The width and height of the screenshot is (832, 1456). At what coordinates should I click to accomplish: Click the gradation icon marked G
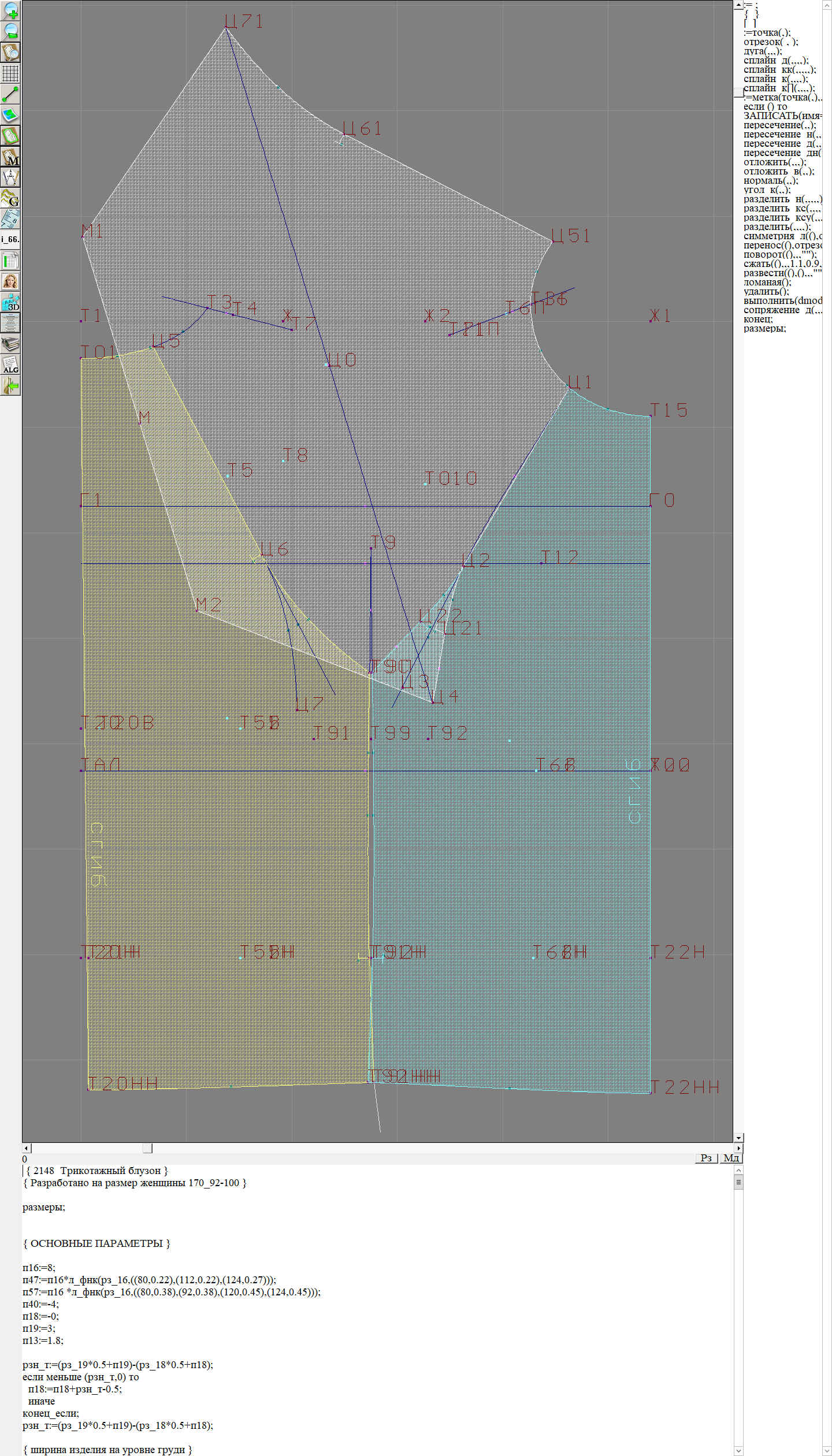point(10,198)
